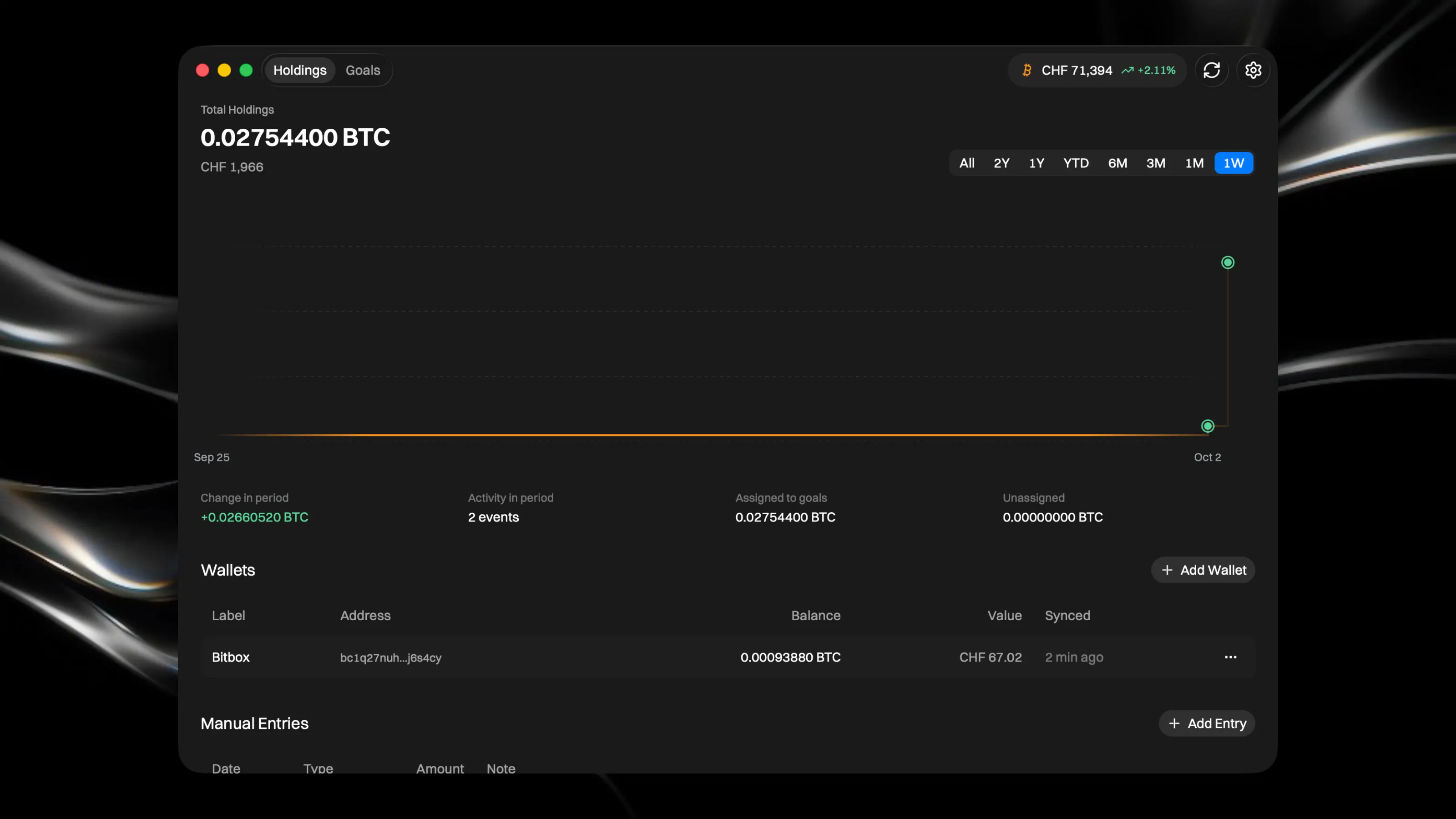Select the 3M time range
This screenshot has width=1456, height=819.
point(1155,163)
